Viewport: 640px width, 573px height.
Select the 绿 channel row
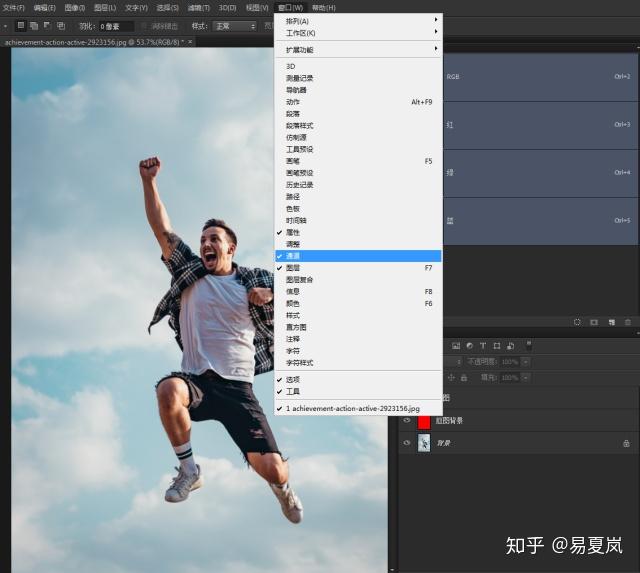pos(540,173)
